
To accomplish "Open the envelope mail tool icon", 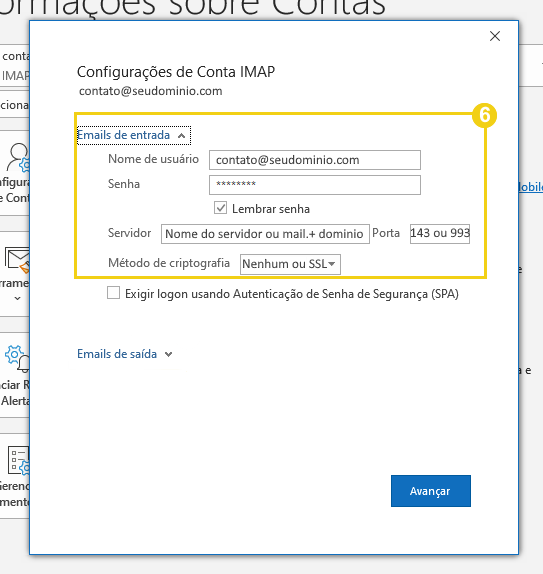I will click(x=17, y=260).
